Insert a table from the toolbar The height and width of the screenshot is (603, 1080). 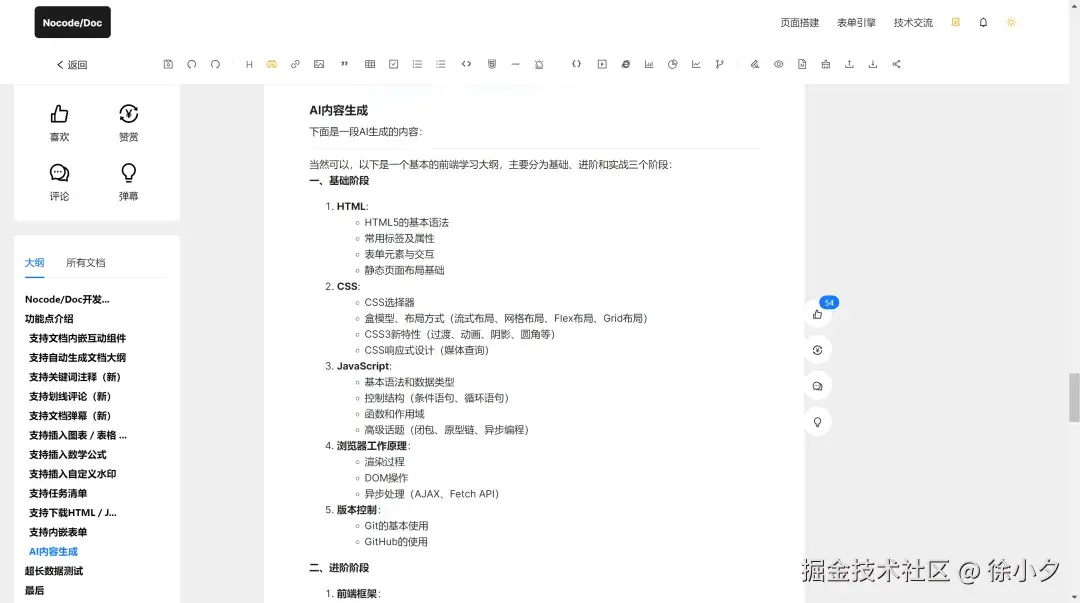369,63
